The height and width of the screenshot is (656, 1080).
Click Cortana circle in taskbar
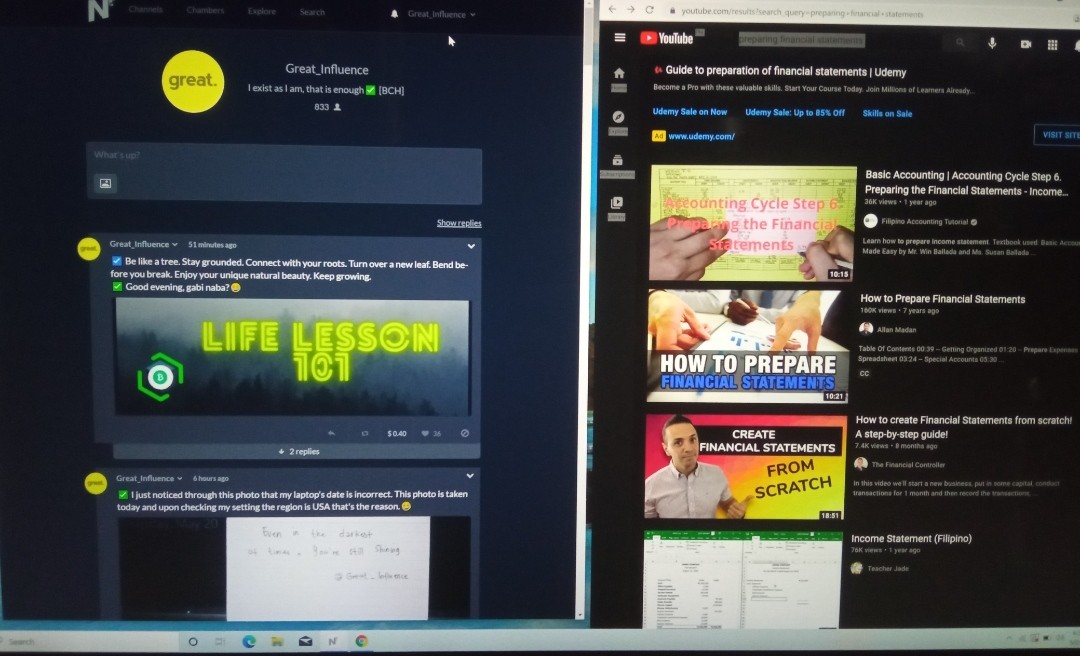[x=193, y=642]
